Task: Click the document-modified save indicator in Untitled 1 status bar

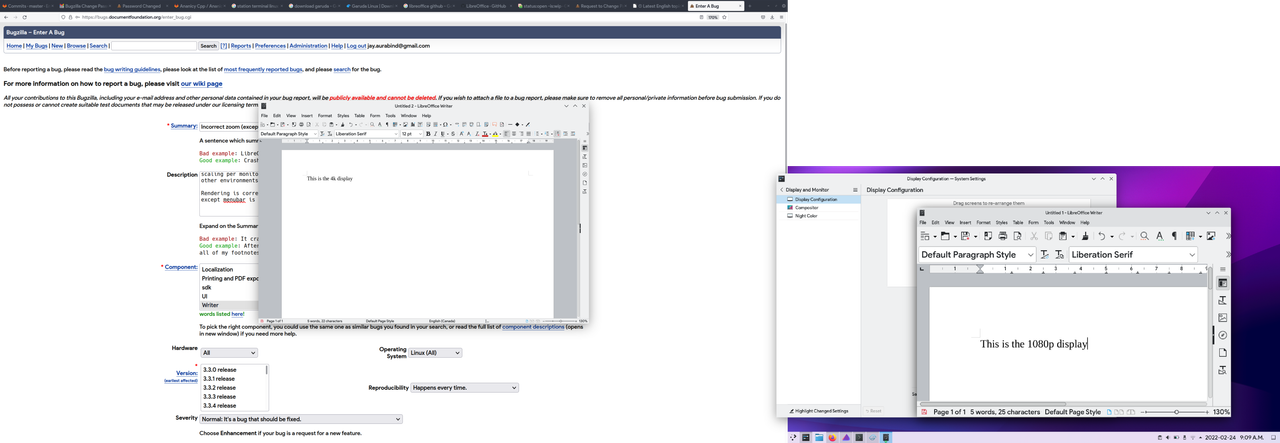Action: point(924,412)
